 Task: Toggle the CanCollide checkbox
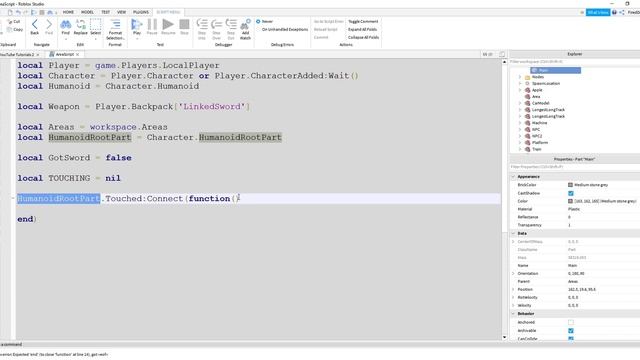coord(571,338)
